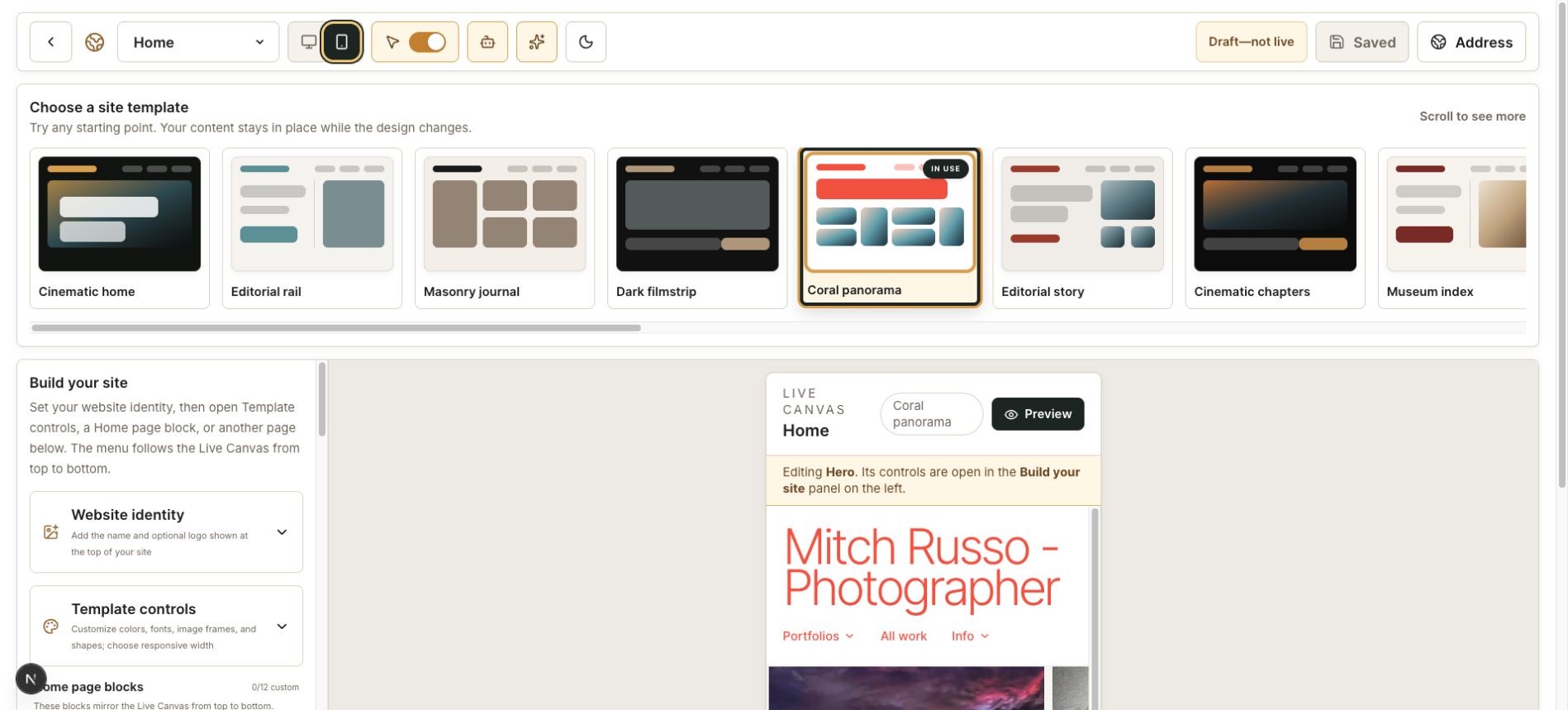Click the site globe logo icon

(95, 42)
